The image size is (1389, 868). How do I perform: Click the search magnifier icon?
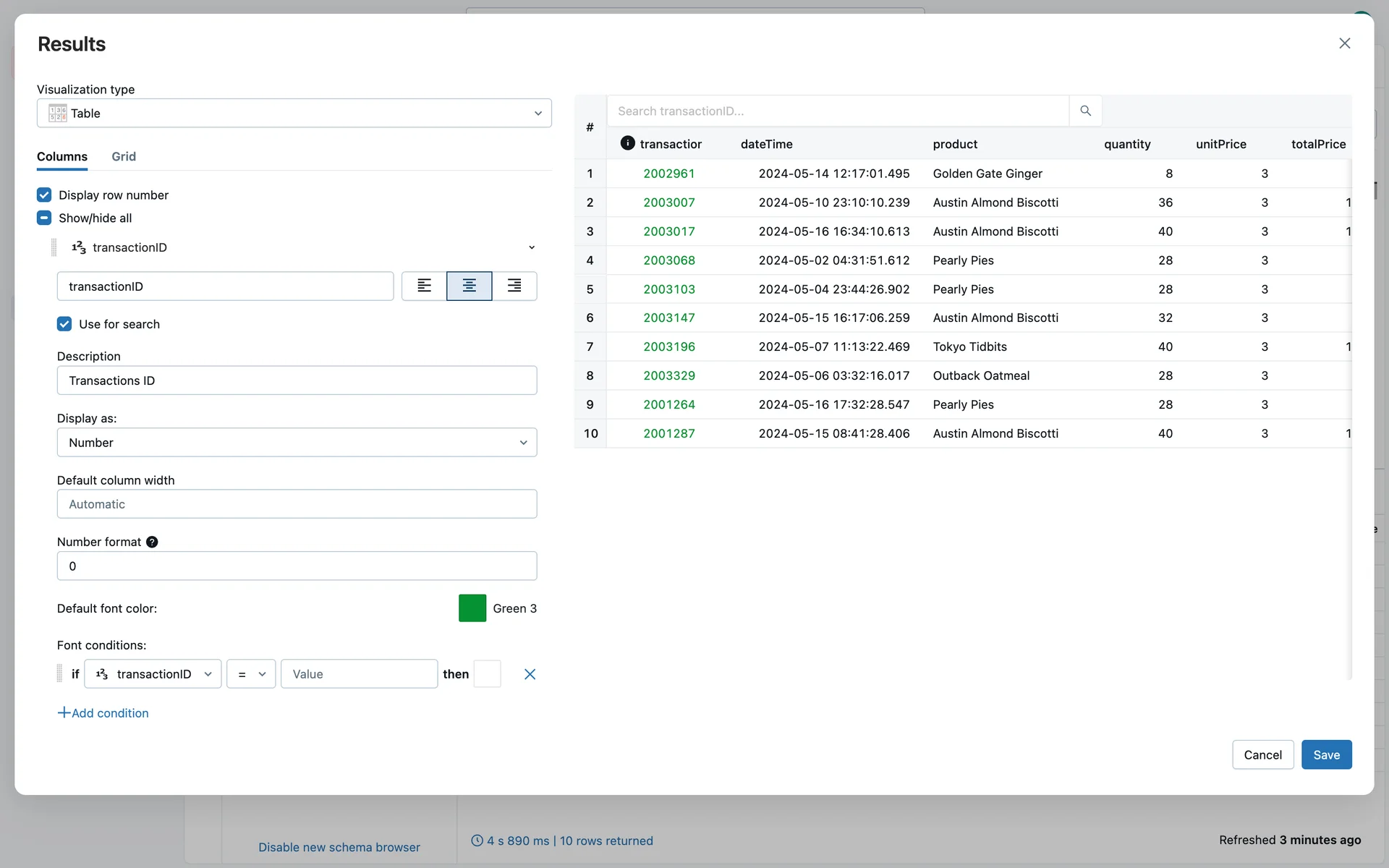(1085, 111)
